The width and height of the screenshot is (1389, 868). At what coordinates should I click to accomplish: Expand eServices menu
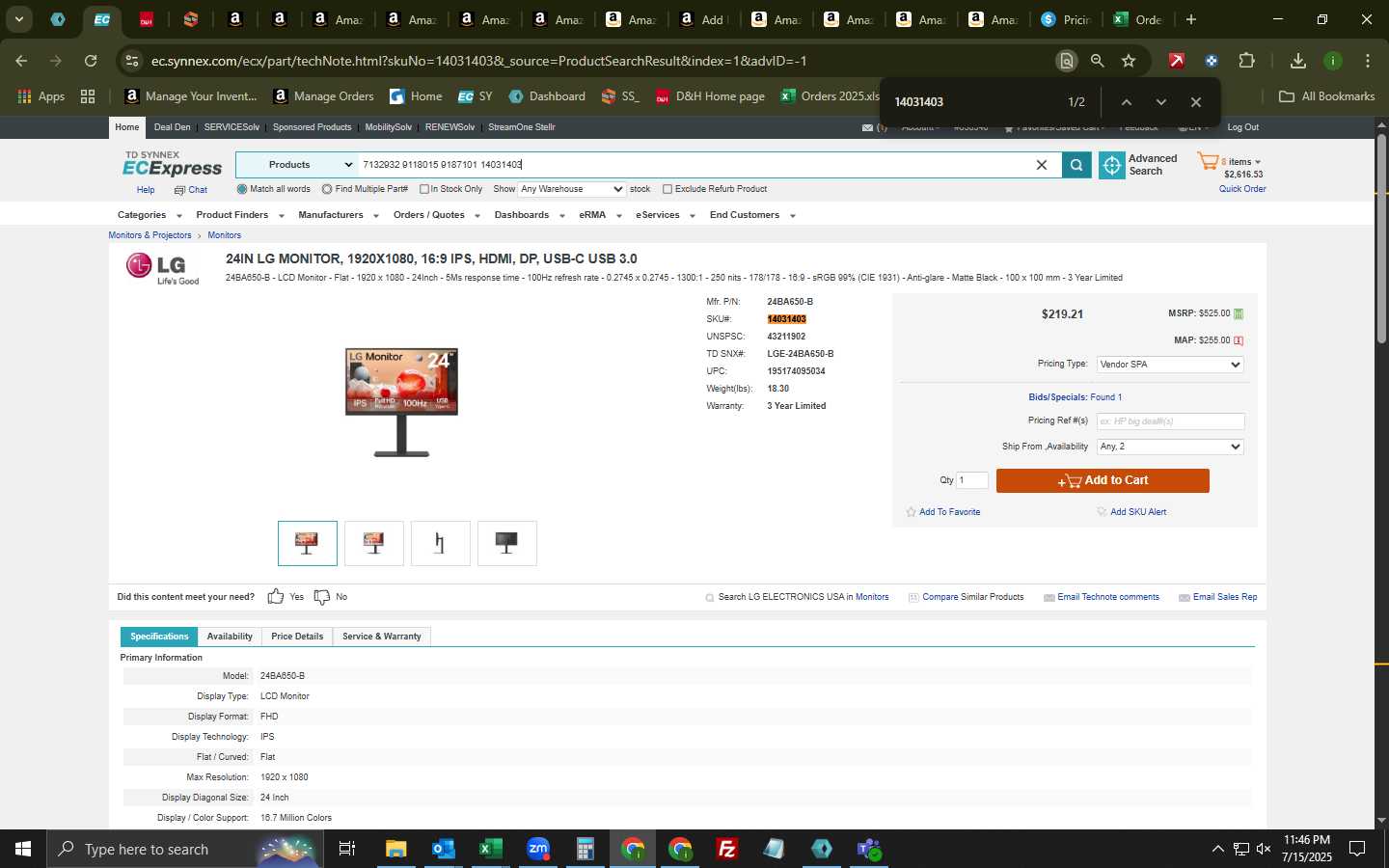click(x=666, y=215)
